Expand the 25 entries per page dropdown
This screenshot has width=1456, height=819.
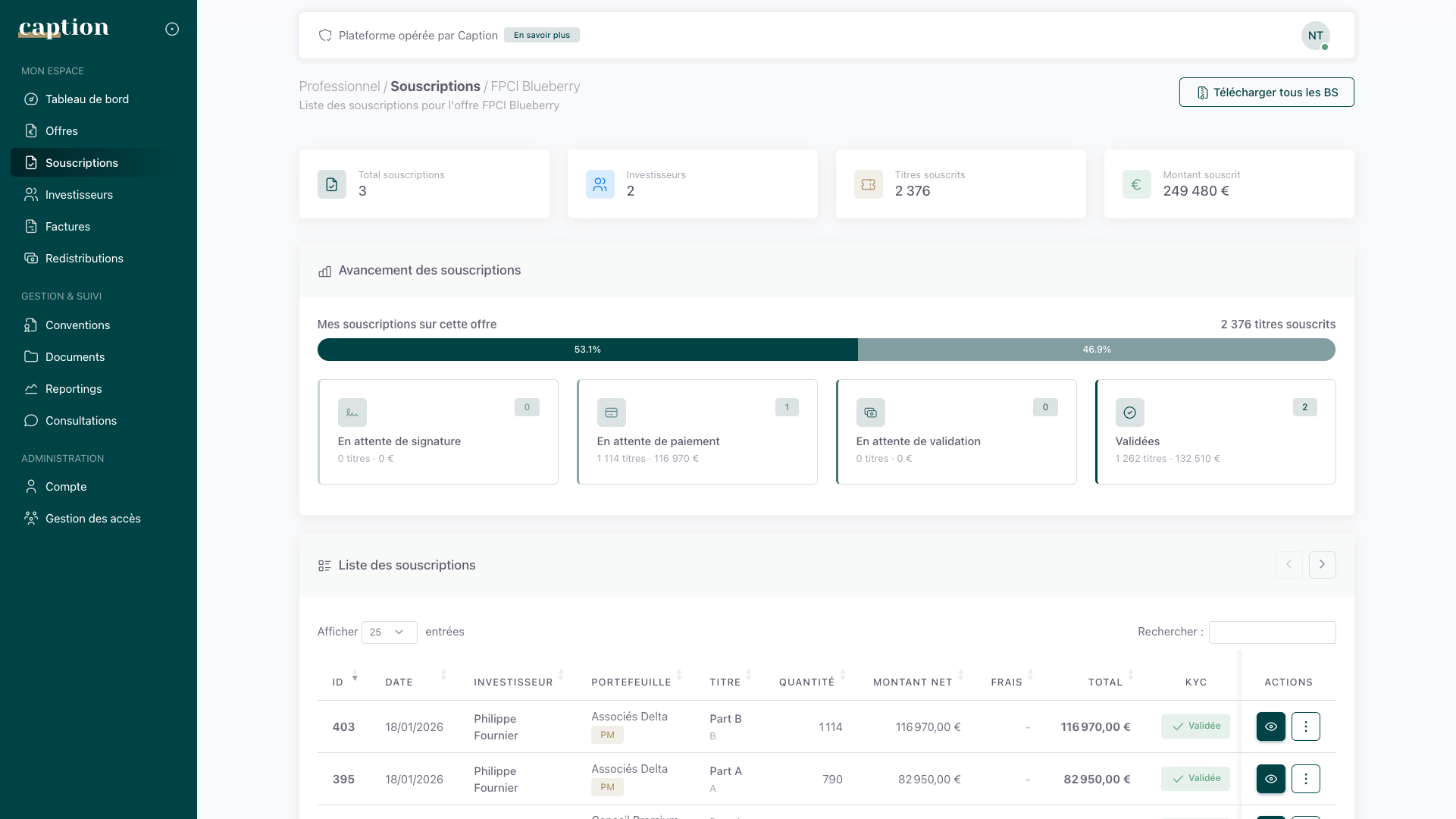[389, 632]
